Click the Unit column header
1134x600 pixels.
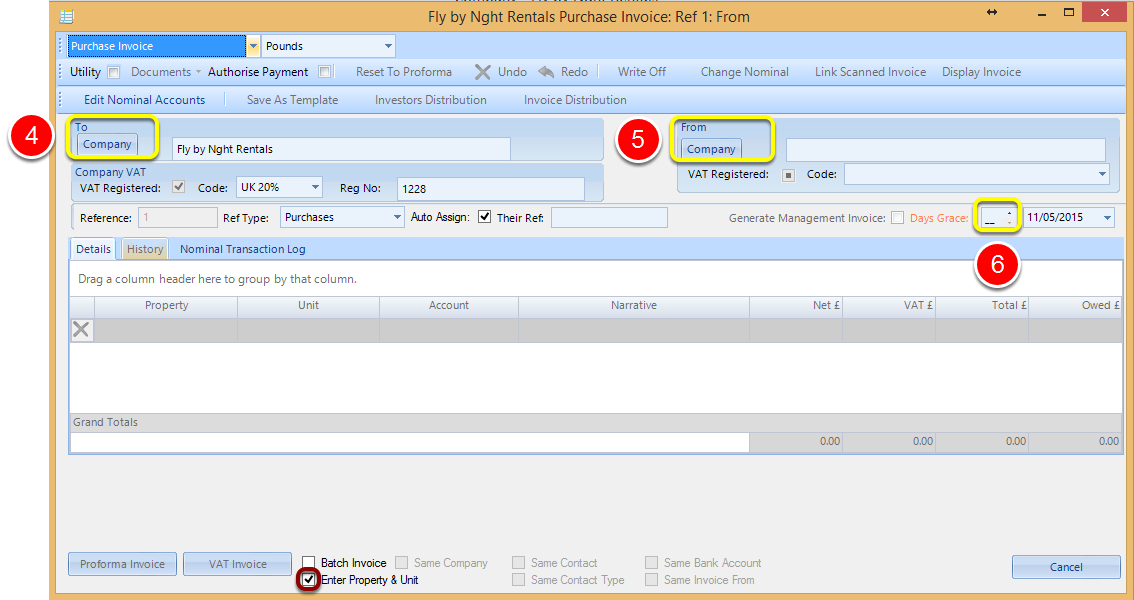click(308, 305)
